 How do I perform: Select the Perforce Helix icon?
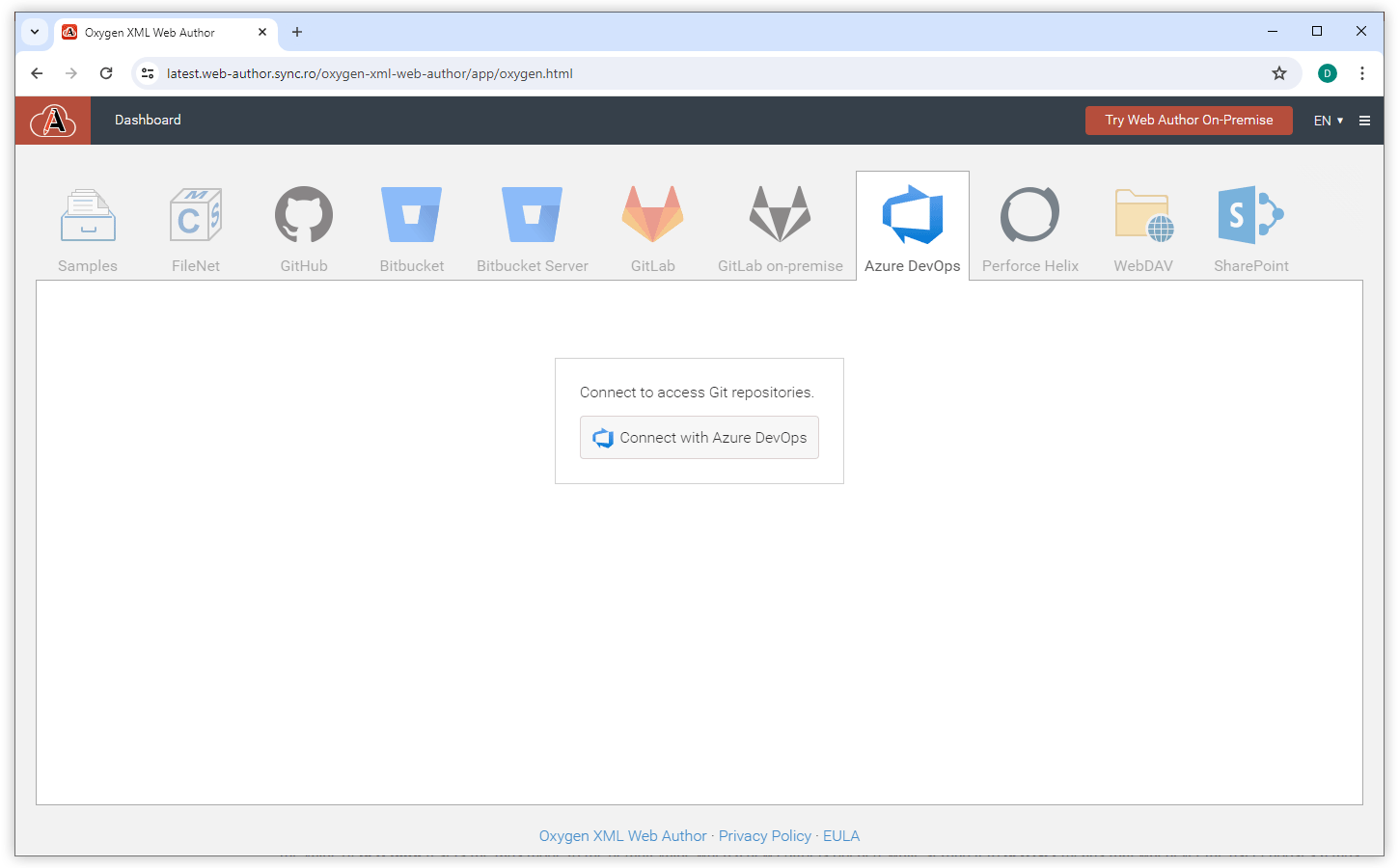click(1029, 215)
